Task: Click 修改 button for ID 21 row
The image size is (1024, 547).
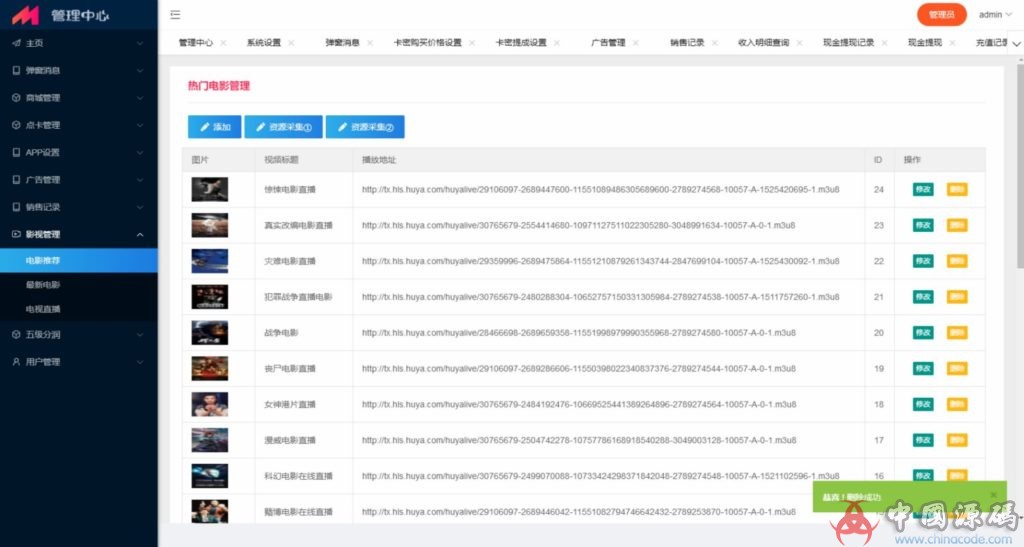Action: click(923, 297)
